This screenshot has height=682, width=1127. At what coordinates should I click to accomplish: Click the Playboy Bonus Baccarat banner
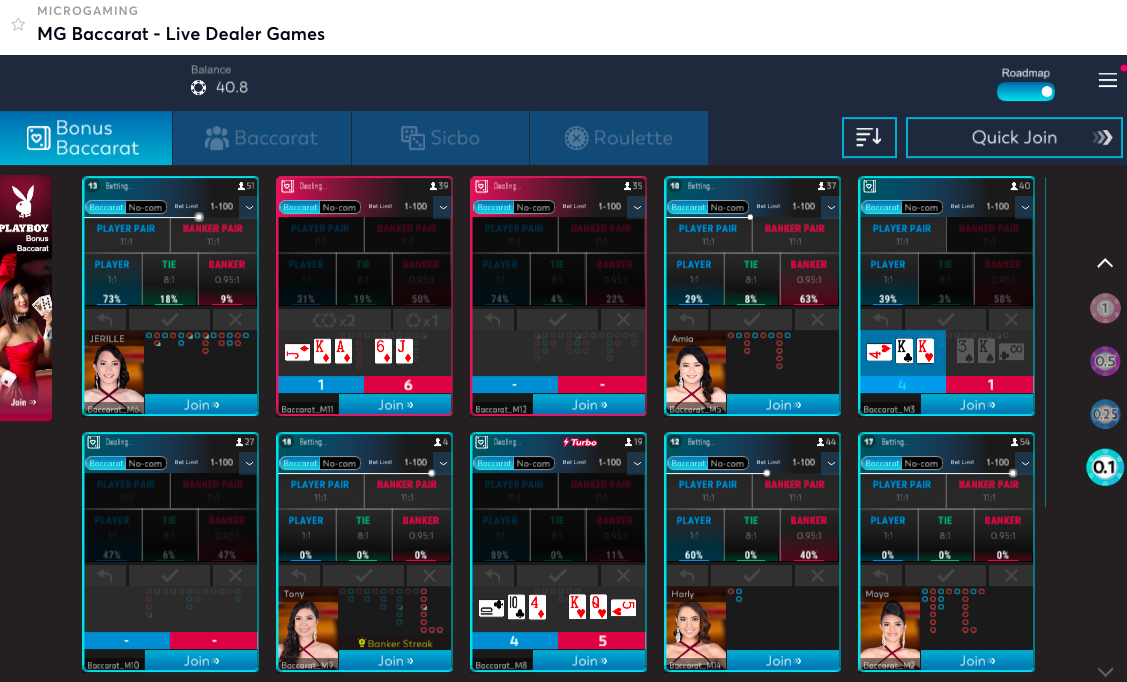tap(25, 300)
